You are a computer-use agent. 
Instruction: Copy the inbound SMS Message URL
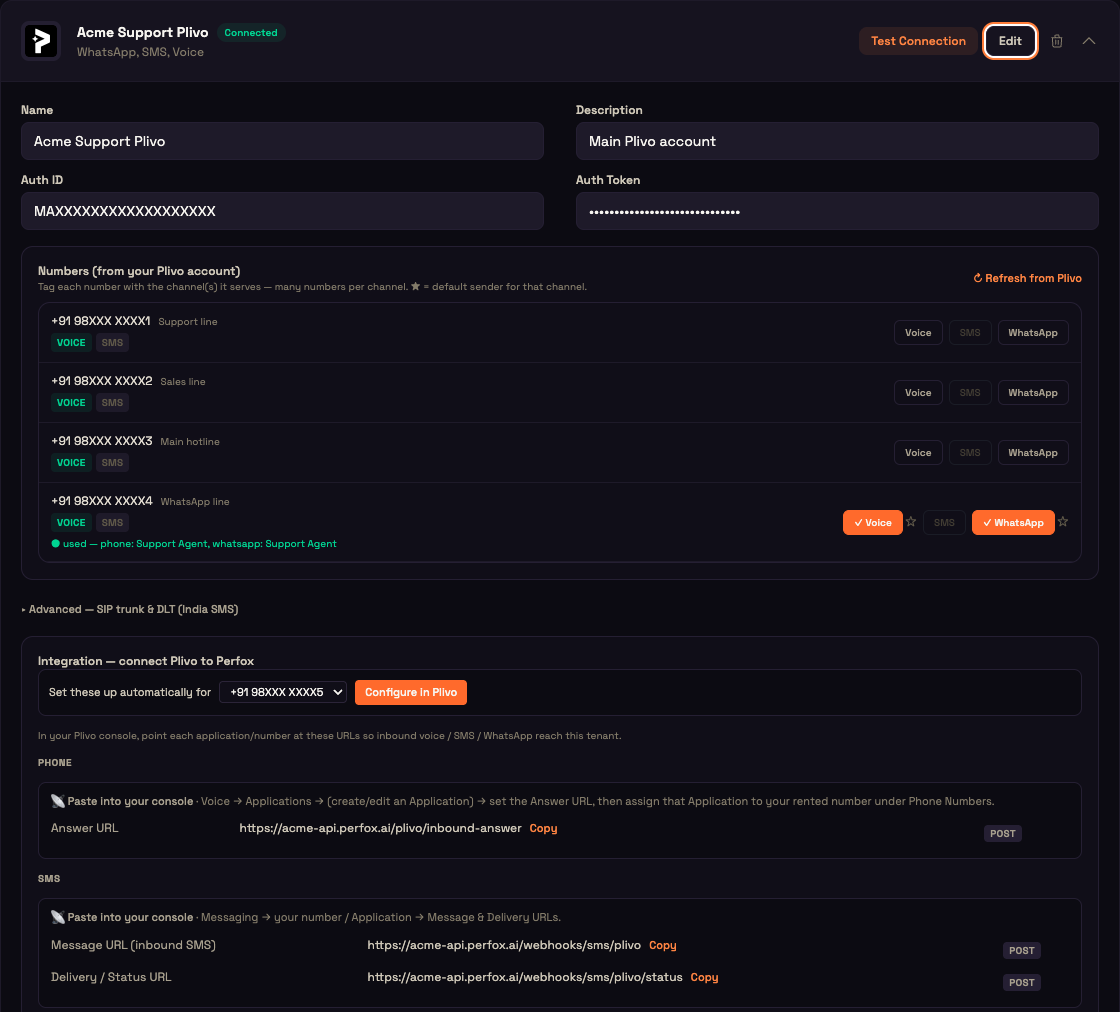click(662, 946)
